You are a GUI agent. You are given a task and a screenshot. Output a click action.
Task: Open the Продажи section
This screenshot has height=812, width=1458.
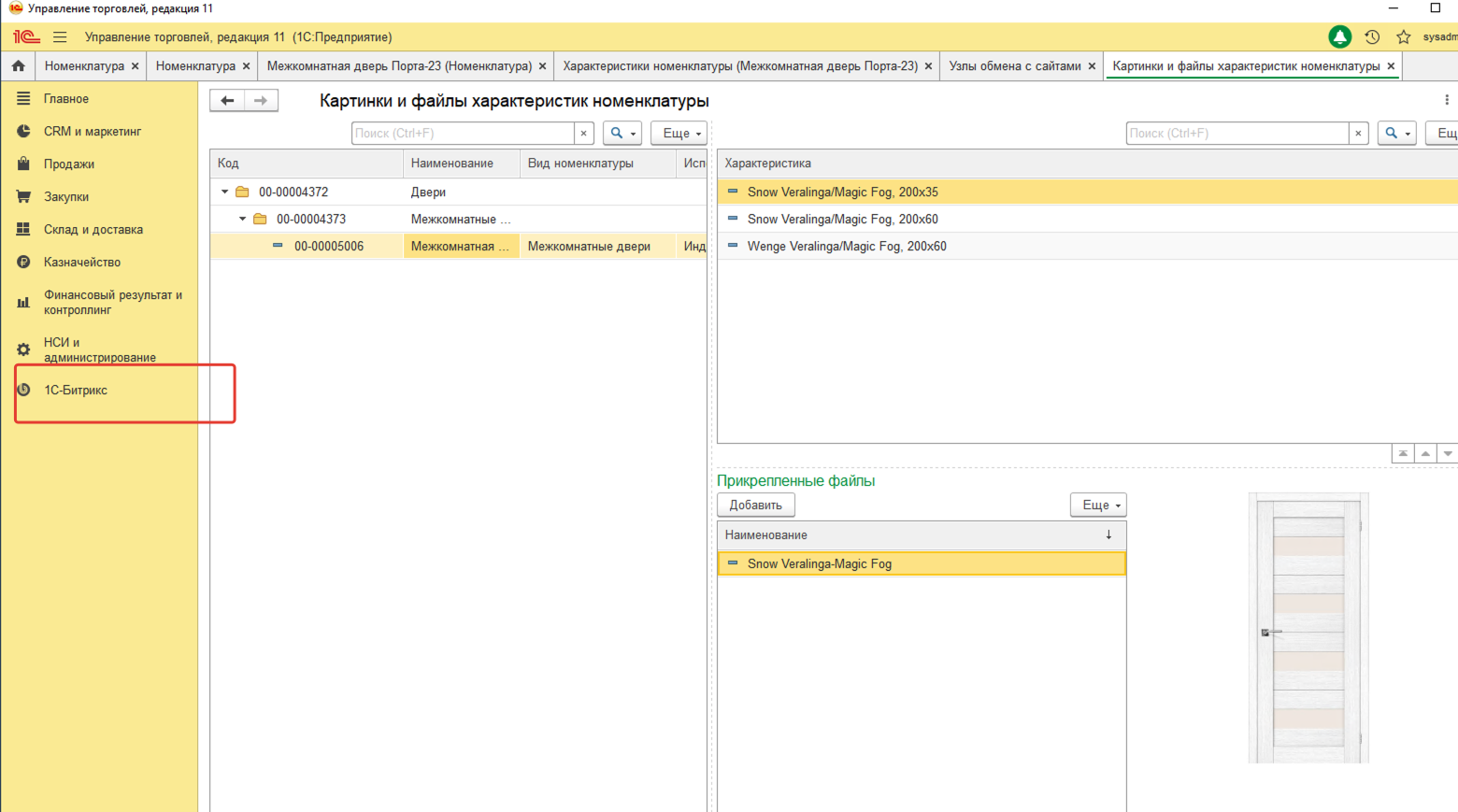pos(69,164)
